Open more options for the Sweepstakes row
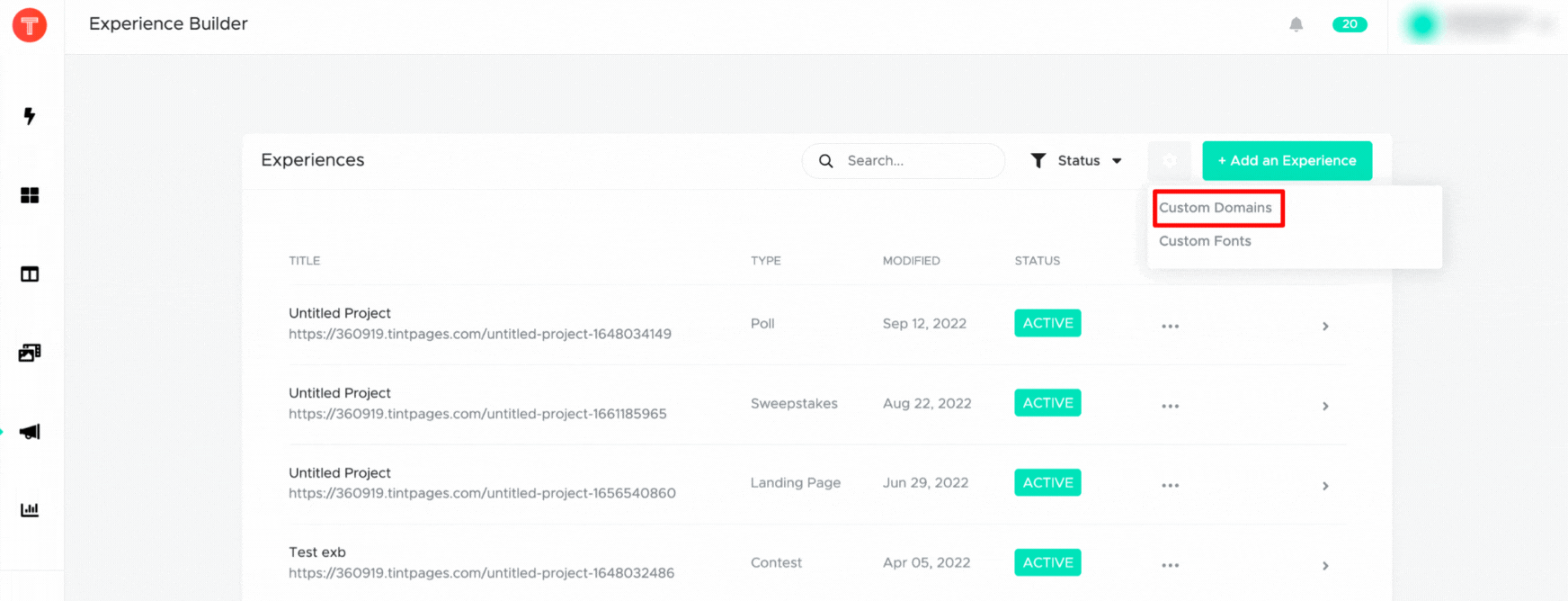 1170,406
